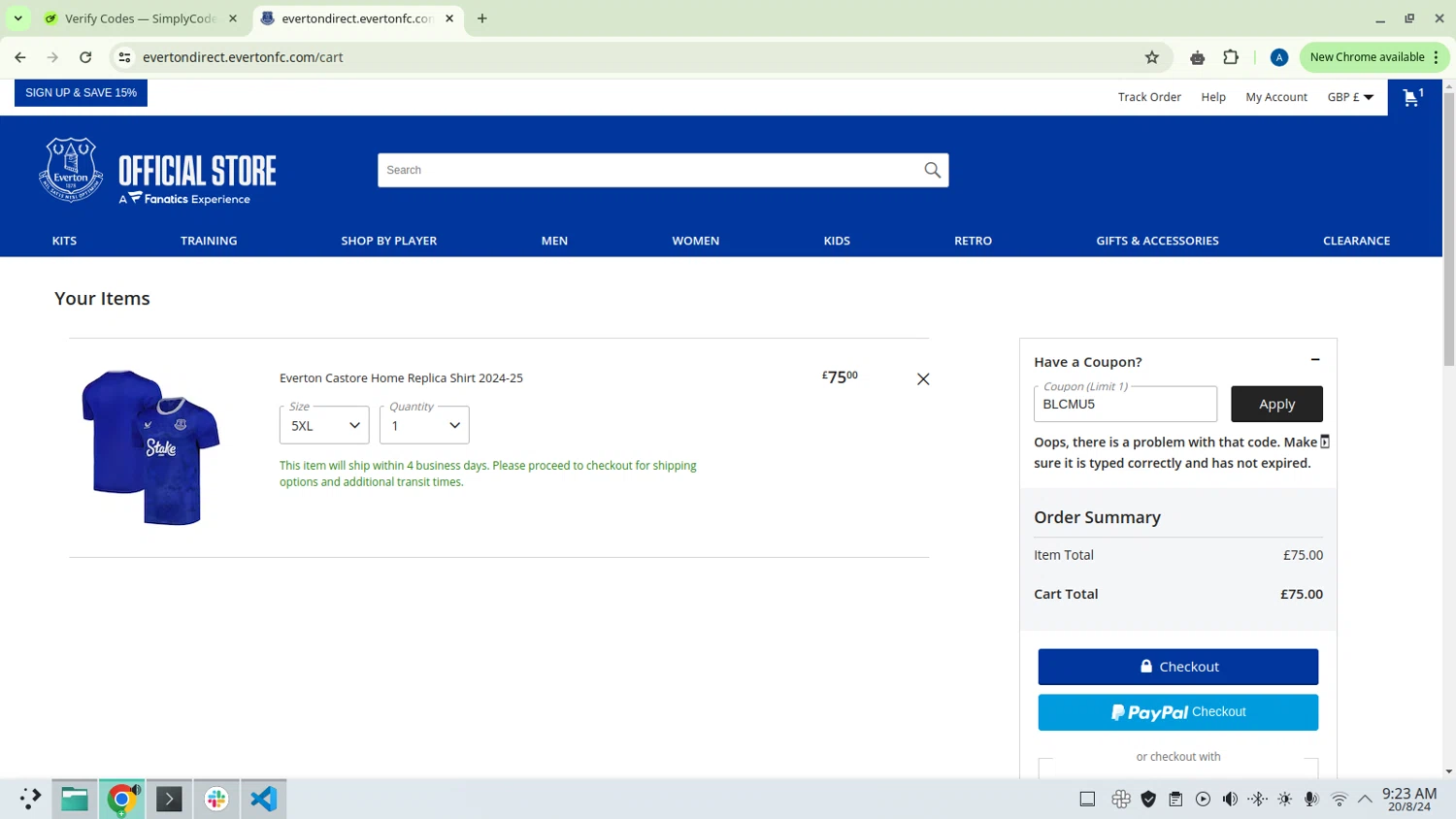
Task: Open the Size dropdown showing 5XL
Action: tap(324, 425)
